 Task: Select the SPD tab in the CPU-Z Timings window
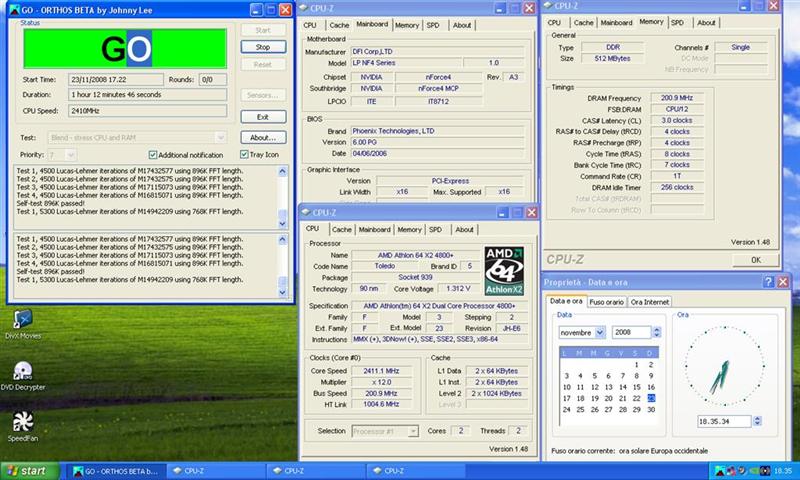click(677, 22)
